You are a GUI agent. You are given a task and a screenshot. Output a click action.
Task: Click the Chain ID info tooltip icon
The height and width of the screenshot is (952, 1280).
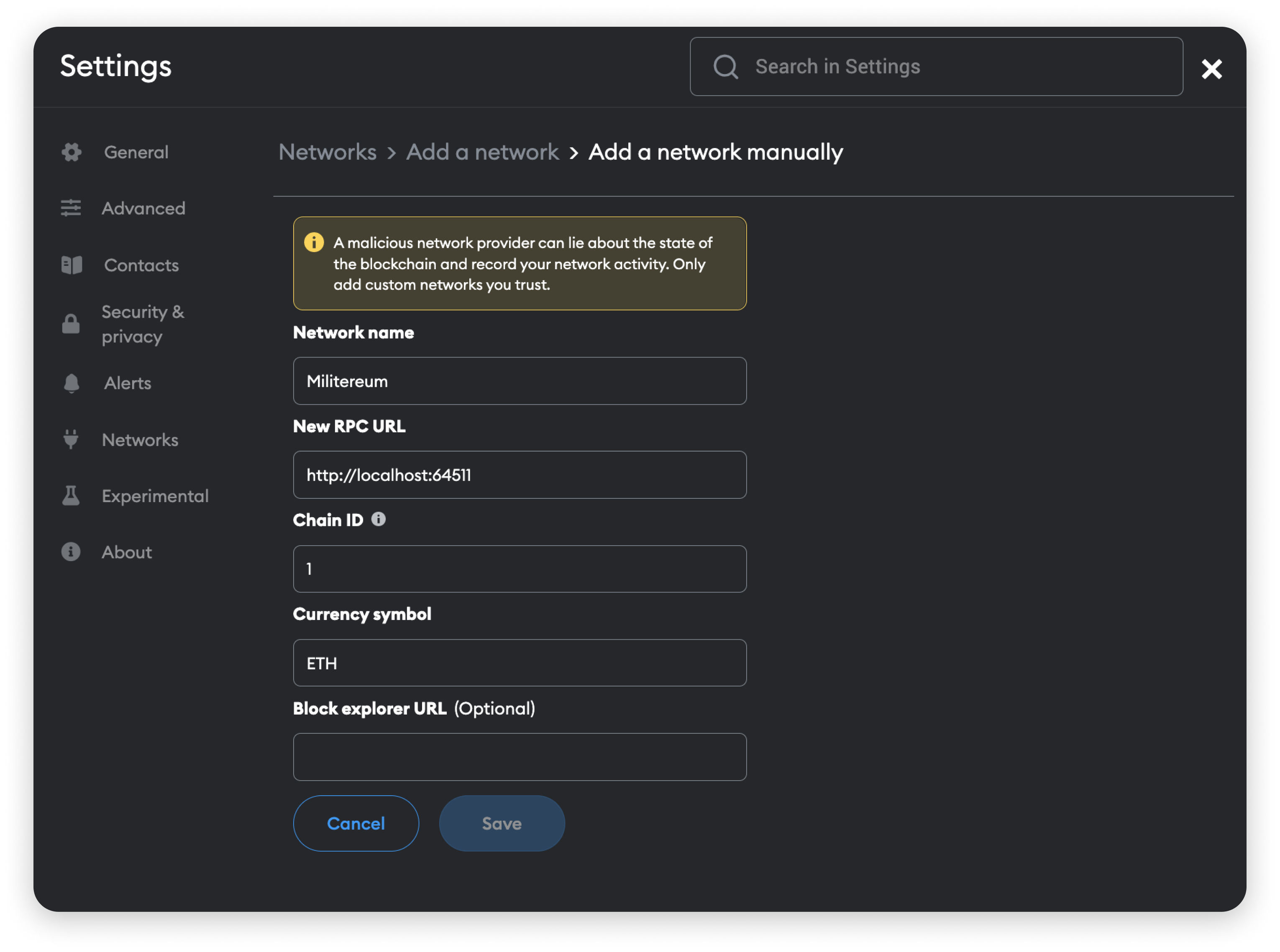(378, 519)
